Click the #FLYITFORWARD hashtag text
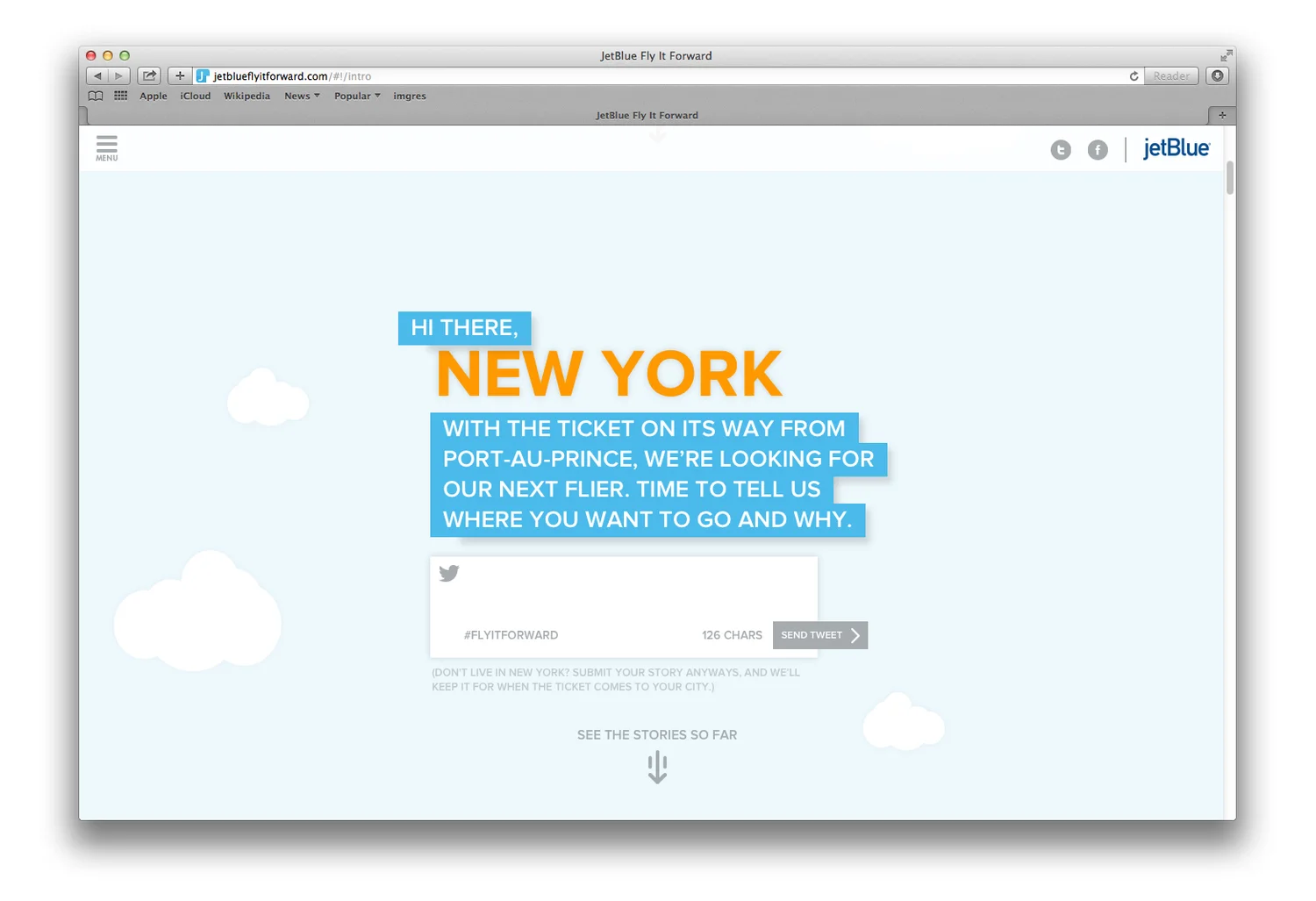This screenshot has height=901, width=1316. (x=511, y=635)
